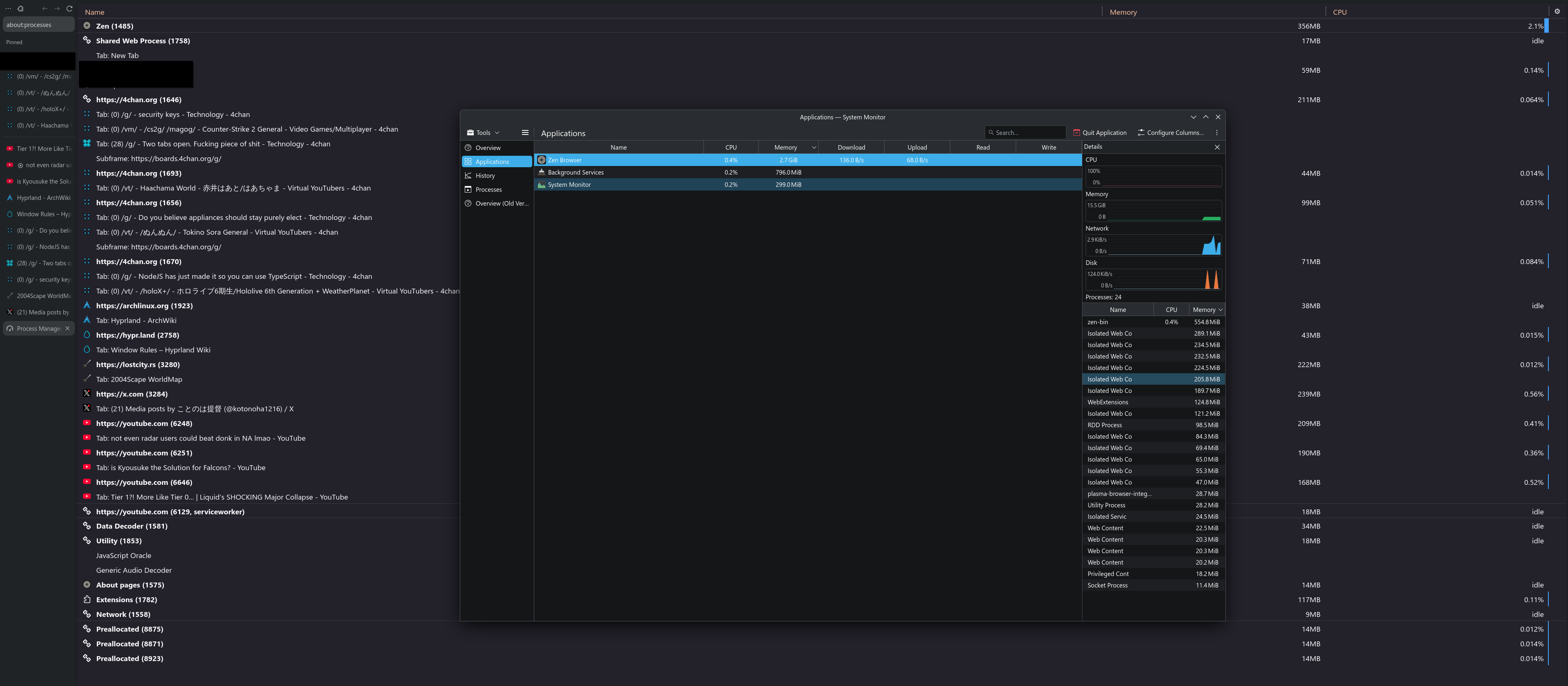Select Applications in System Monitor sidebar
Screen dimensions: 1568x686
coord(497,162)
